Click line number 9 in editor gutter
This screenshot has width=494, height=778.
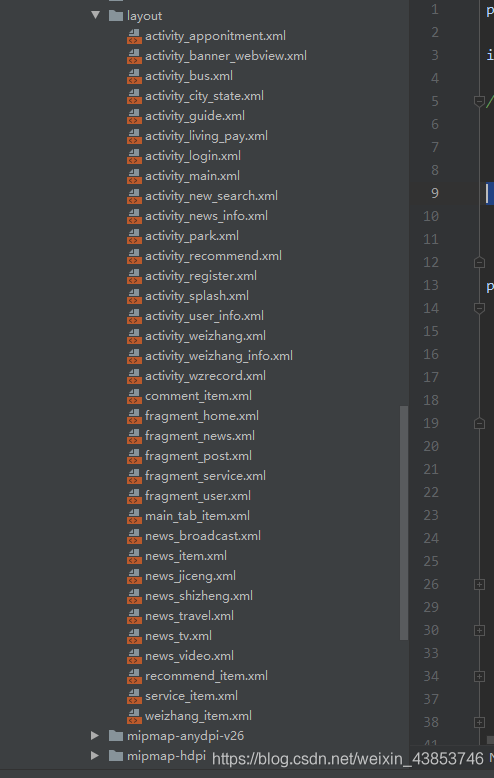(x=434, y=193)
